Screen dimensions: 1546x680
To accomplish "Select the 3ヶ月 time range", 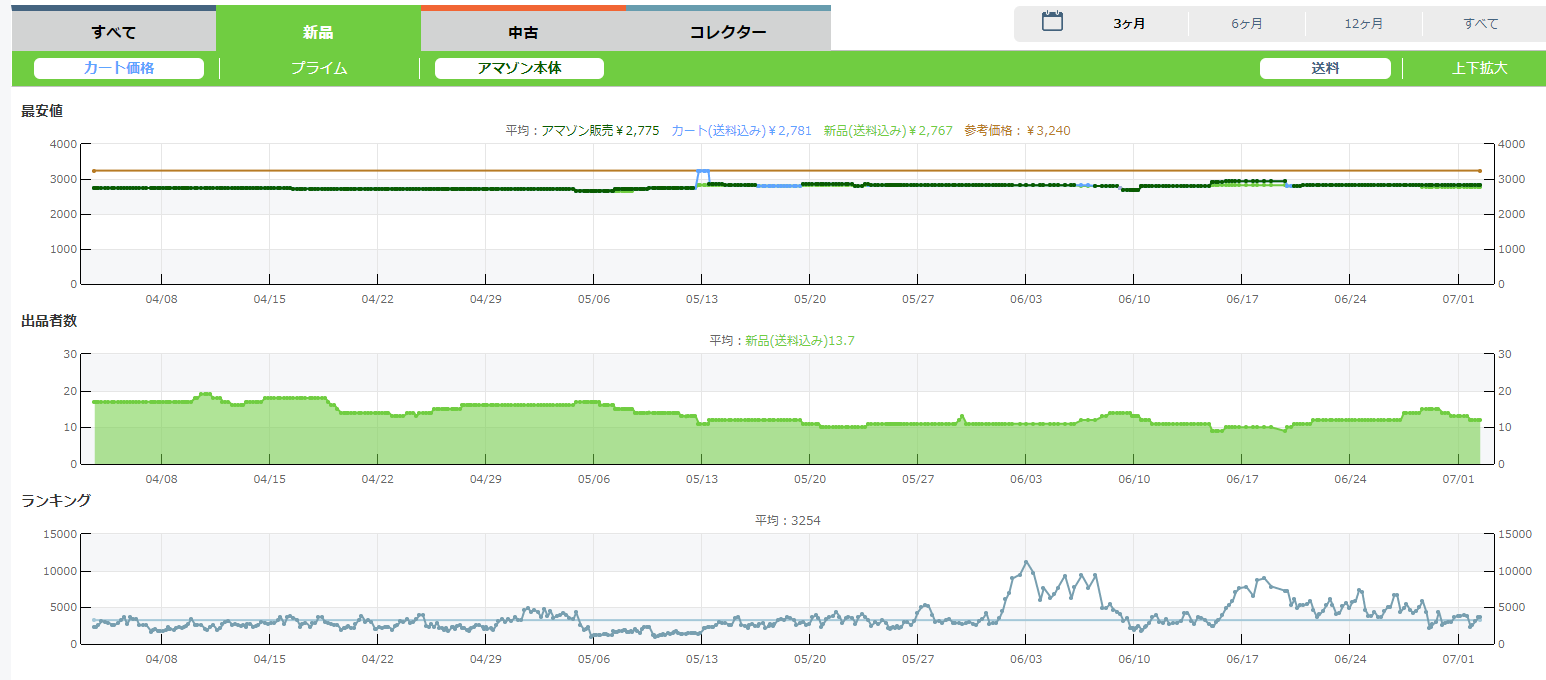I will 1129,23.
